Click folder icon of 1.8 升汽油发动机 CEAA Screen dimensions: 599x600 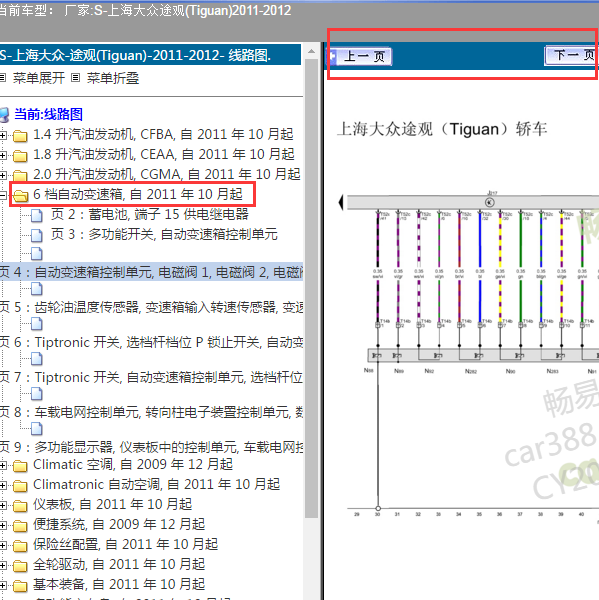pyautogui.click(x=20, y=155)
